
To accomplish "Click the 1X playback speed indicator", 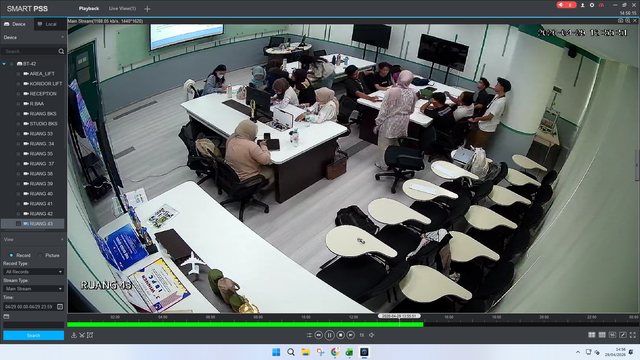I will (362, 335).
